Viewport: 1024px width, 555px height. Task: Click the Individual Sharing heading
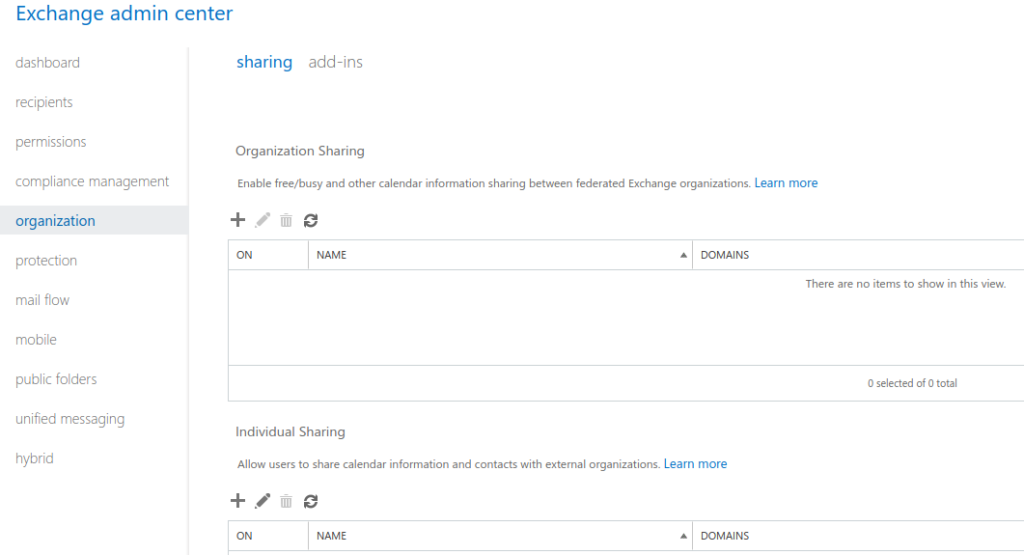pyautogui.click(x=290, y=432)
